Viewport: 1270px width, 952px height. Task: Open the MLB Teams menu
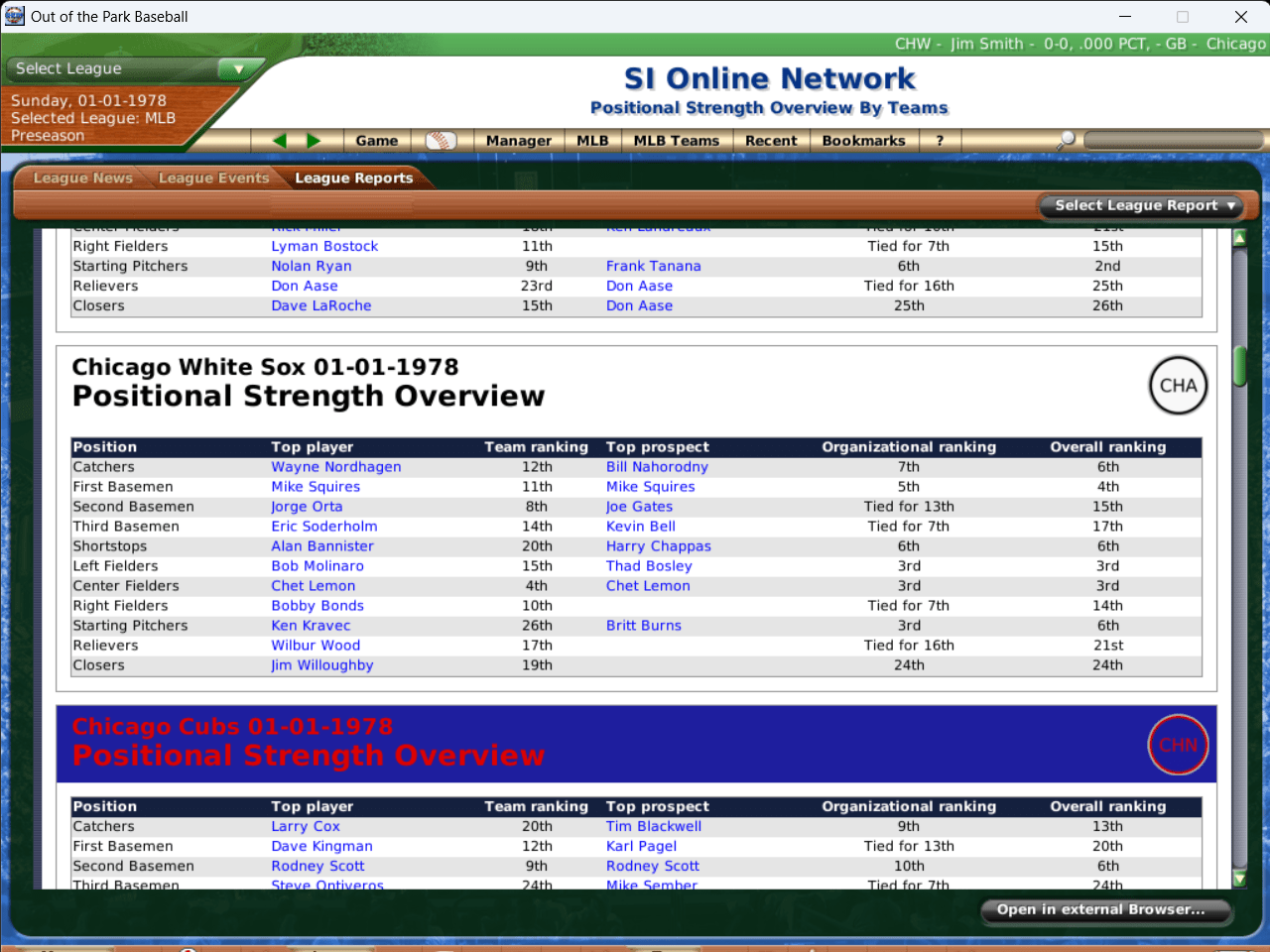[x=676, y=141]
